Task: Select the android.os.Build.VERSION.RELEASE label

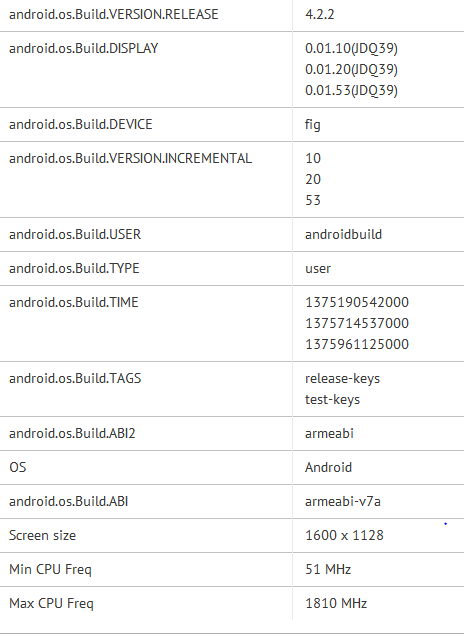Action: [x=114, y=15]
